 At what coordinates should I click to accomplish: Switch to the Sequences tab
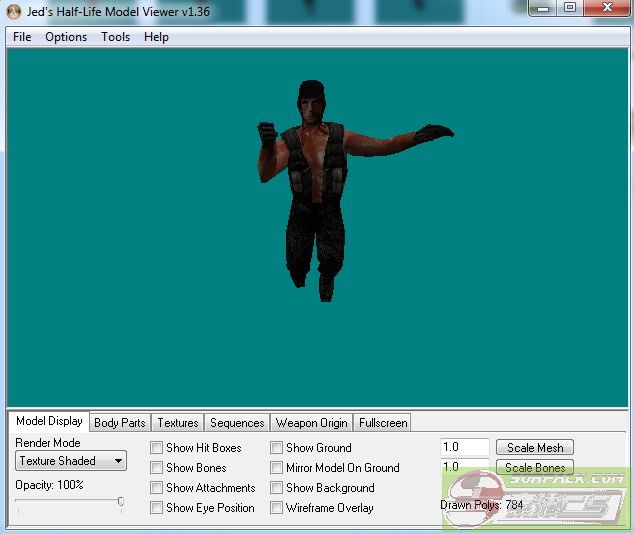point(237,423)
